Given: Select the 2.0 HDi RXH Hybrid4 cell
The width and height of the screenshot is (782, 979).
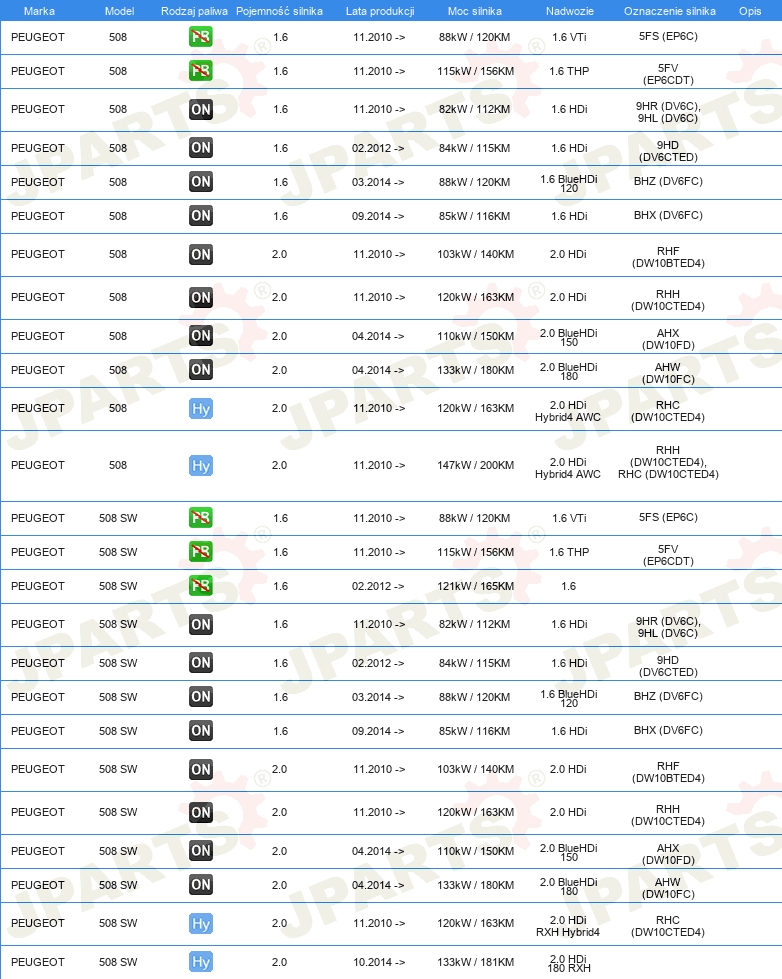Looking at the screenshot, I should coord(568,926).
